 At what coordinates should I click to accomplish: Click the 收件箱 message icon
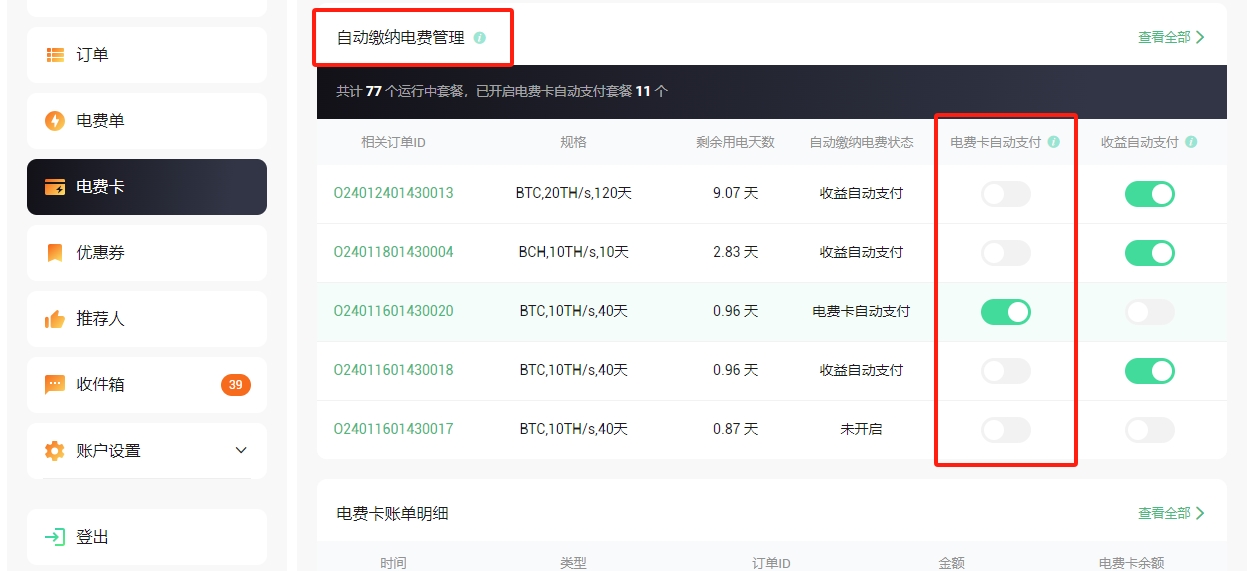pos(55,385)
